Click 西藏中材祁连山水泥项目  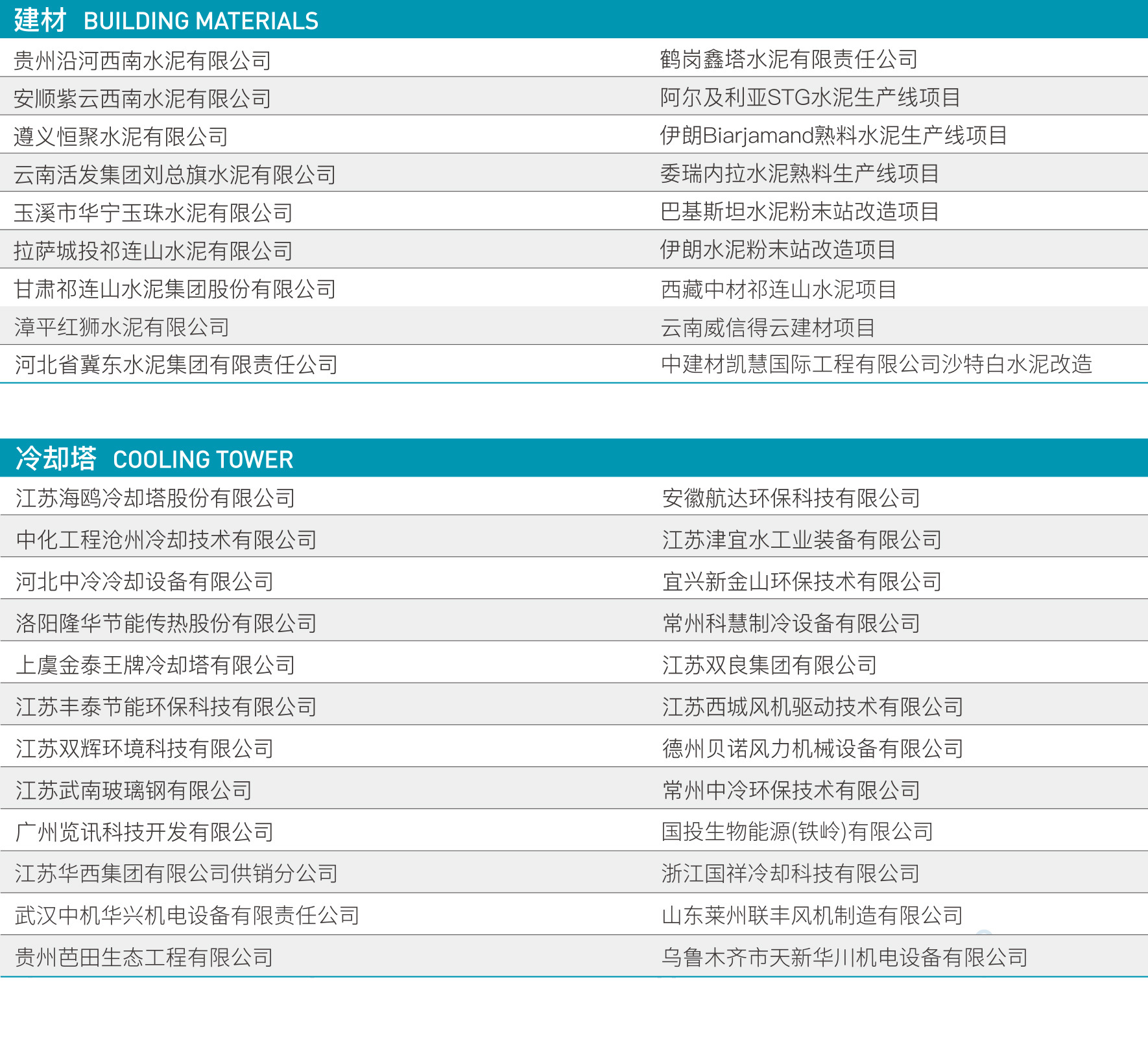pyautogui.click(x=779, y=289)
